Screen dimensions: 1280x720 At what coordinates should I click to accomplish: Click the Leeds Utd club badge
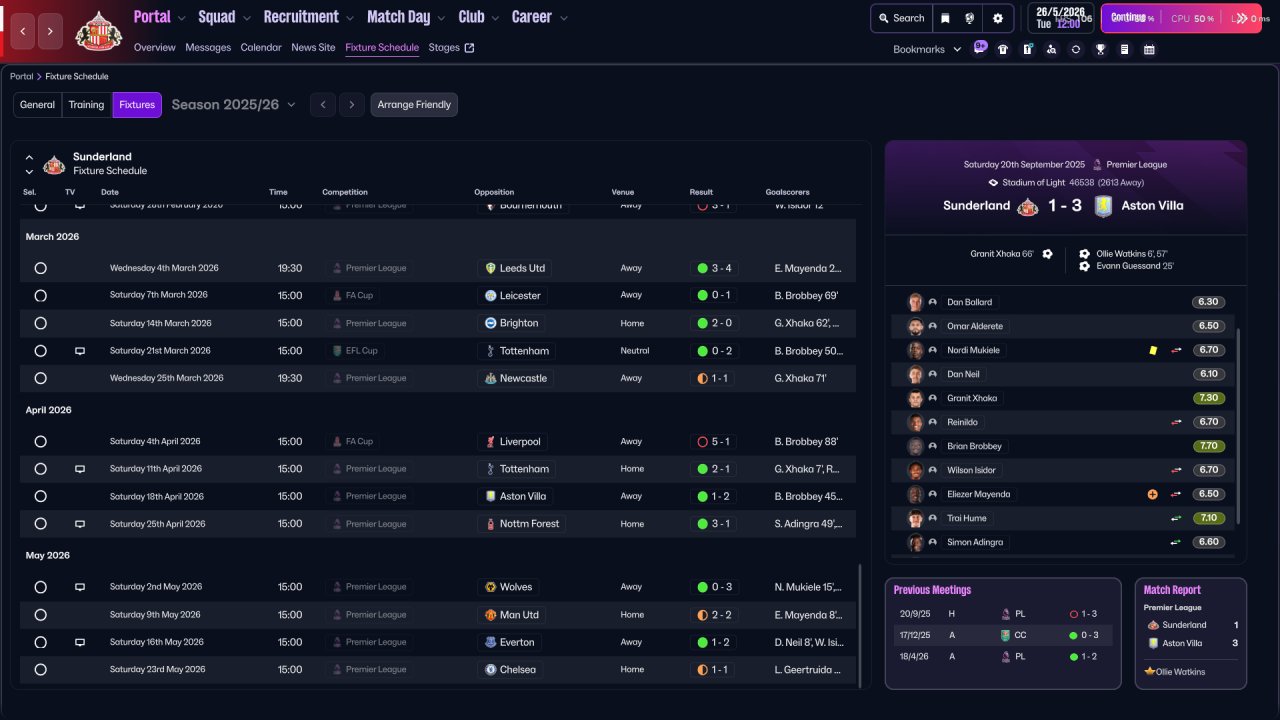point(490,268)
